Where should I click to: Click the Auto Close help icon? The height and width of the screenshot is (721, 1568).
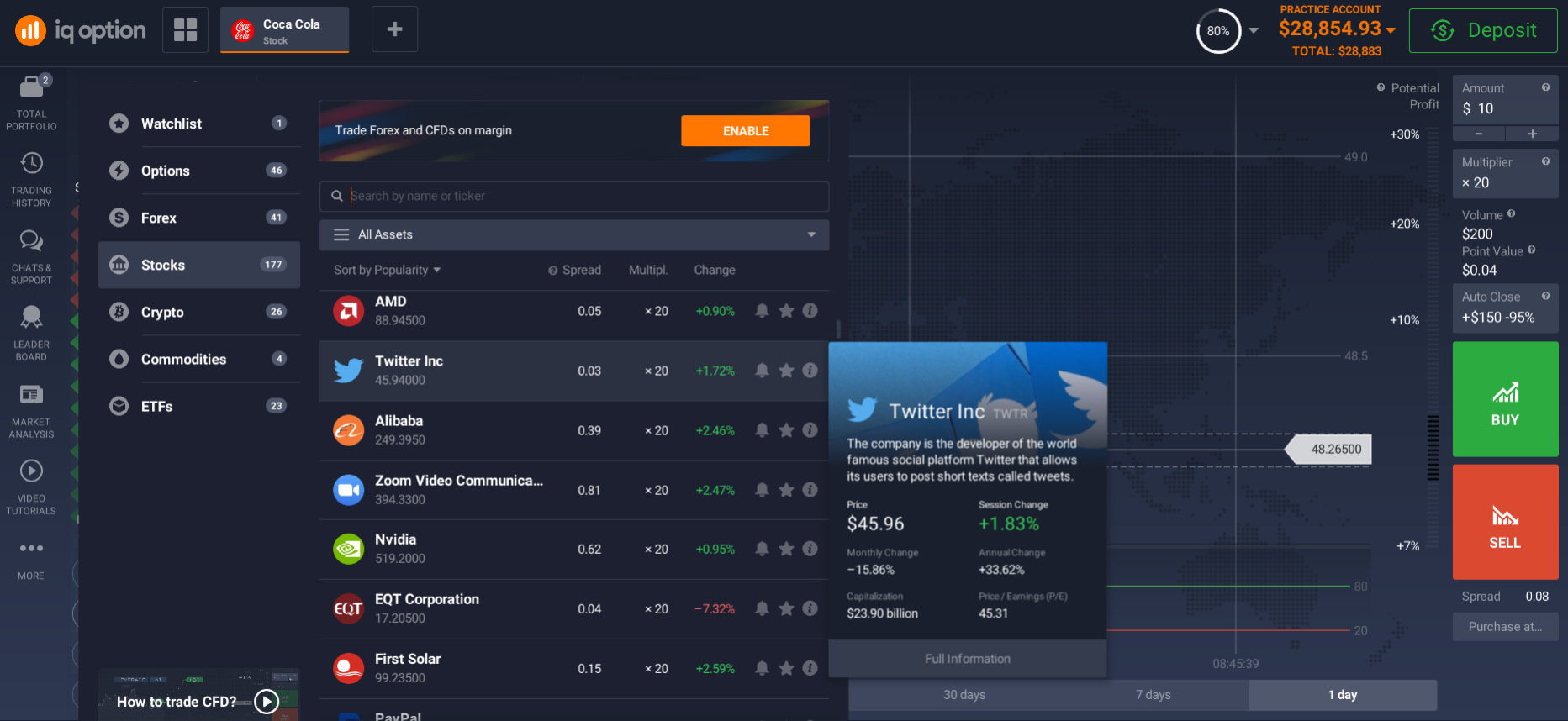coord(1545,296)
